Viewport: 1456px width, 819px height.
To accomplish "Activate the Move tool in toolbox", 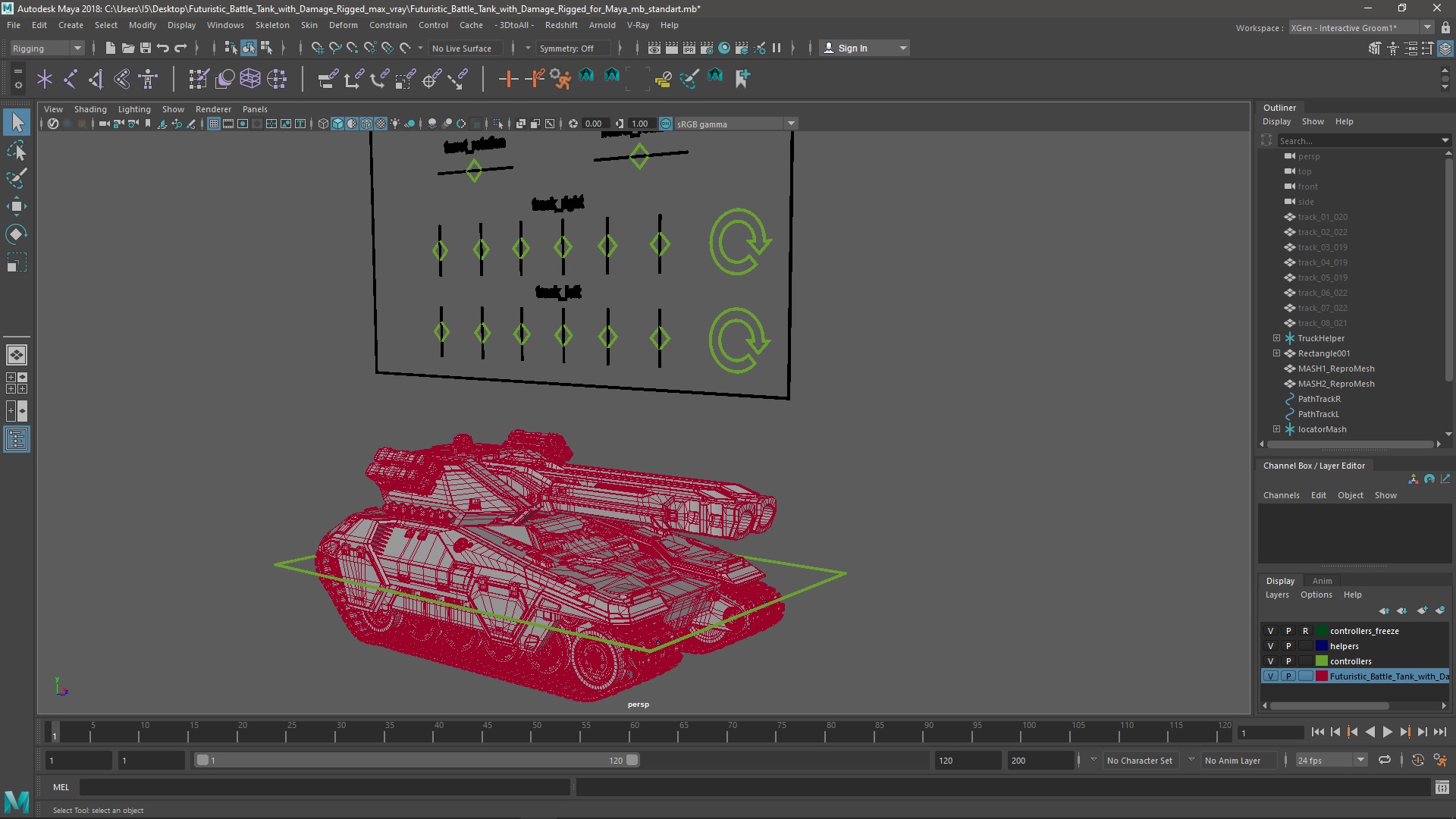I will [x=17, y=206].
